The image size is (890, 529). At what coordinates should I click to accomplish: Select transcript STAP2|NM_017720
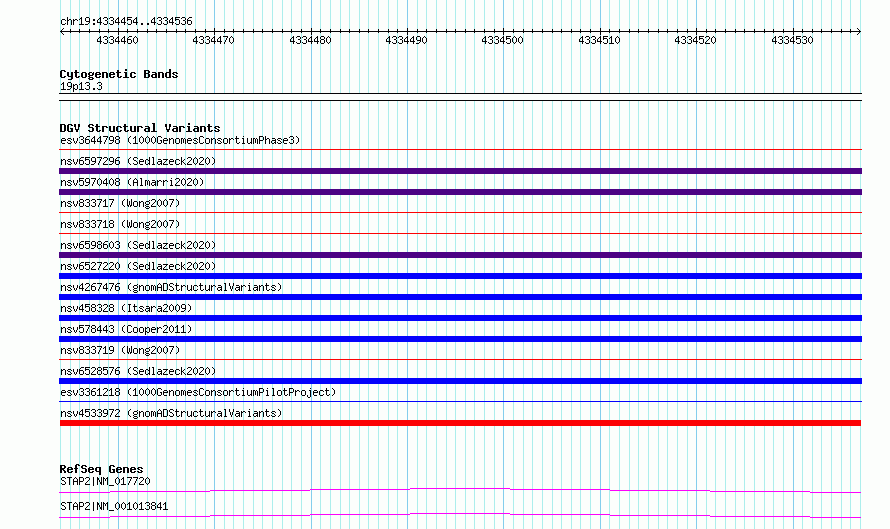105,481
